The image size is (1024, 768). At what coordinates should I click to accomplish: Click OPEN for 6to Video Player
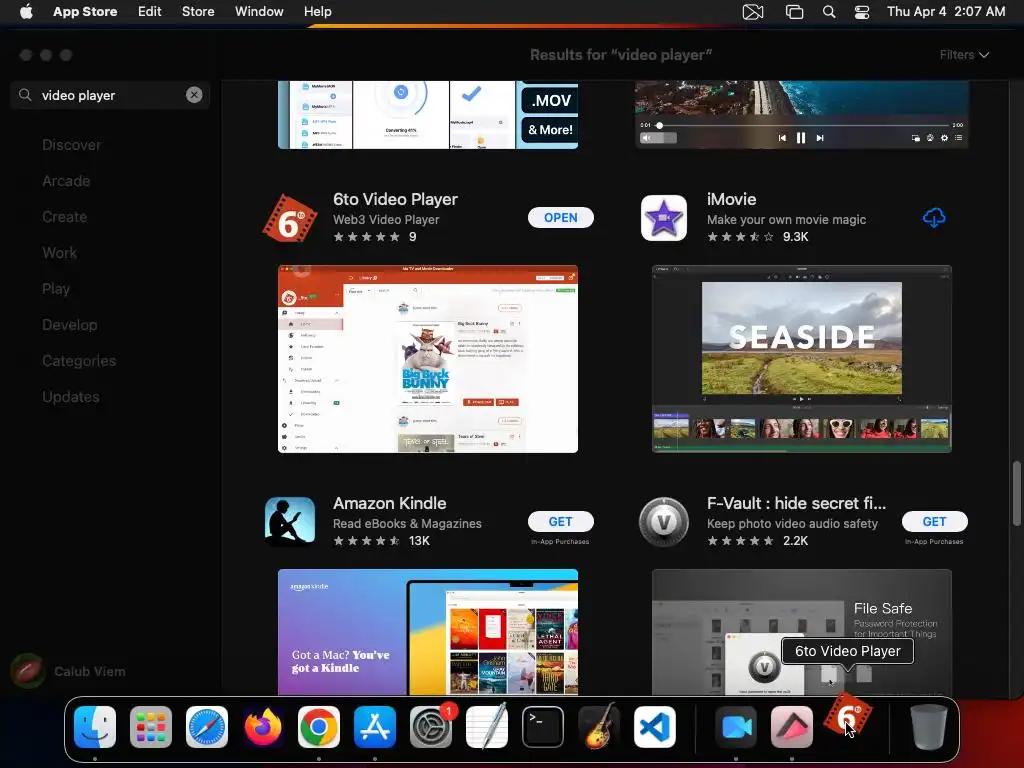(x=560, y=217)
